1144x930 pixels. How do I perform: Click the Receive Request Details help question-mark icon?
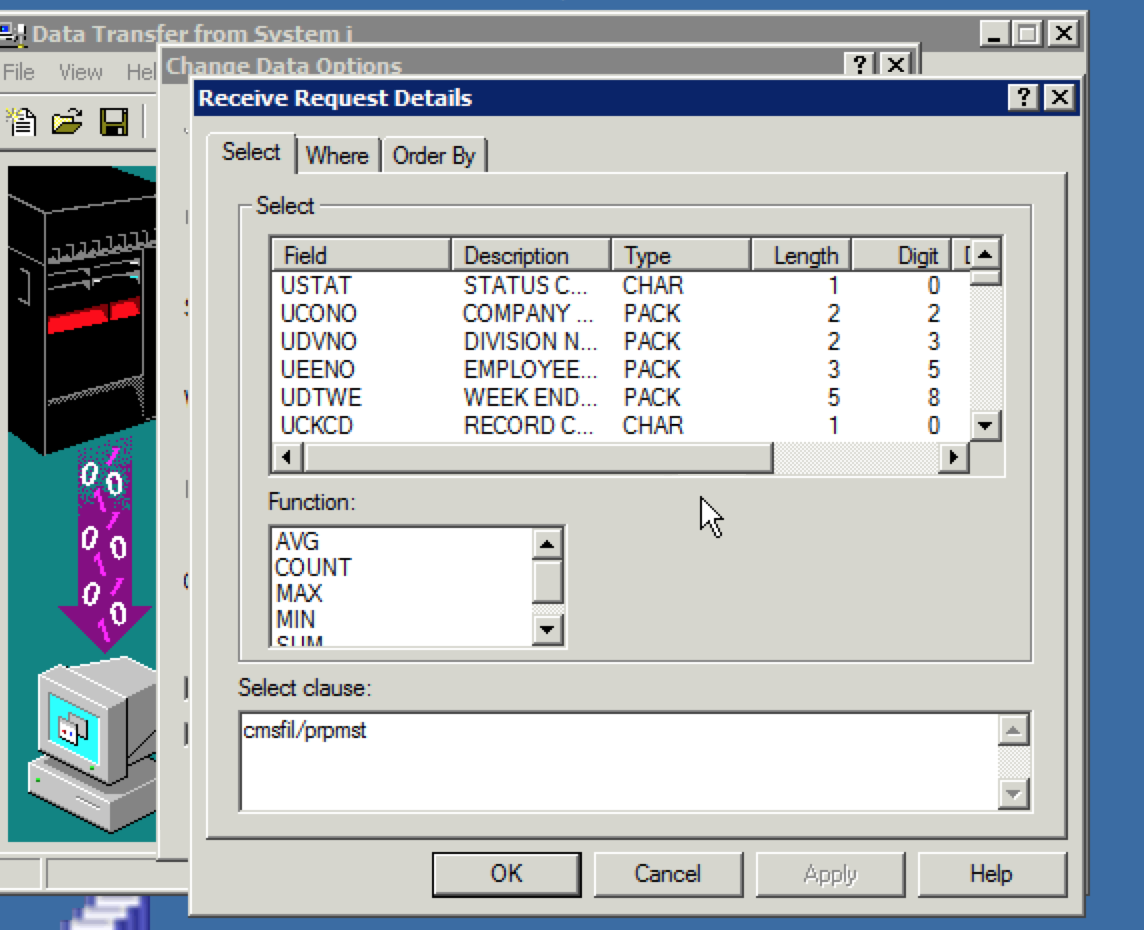pyautogui.click(x=1022, y=98)
